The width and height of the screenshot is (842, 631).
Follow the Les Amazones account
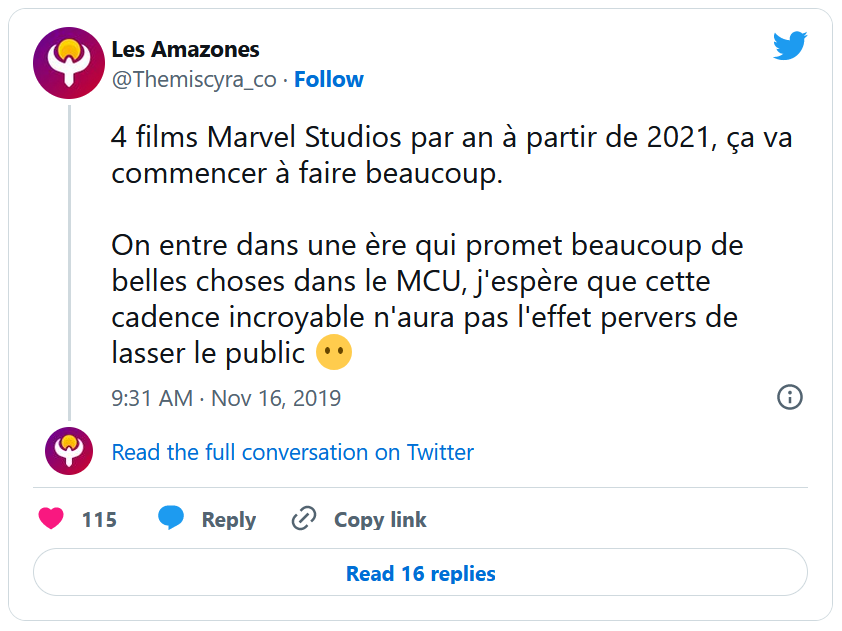point(328,79)
